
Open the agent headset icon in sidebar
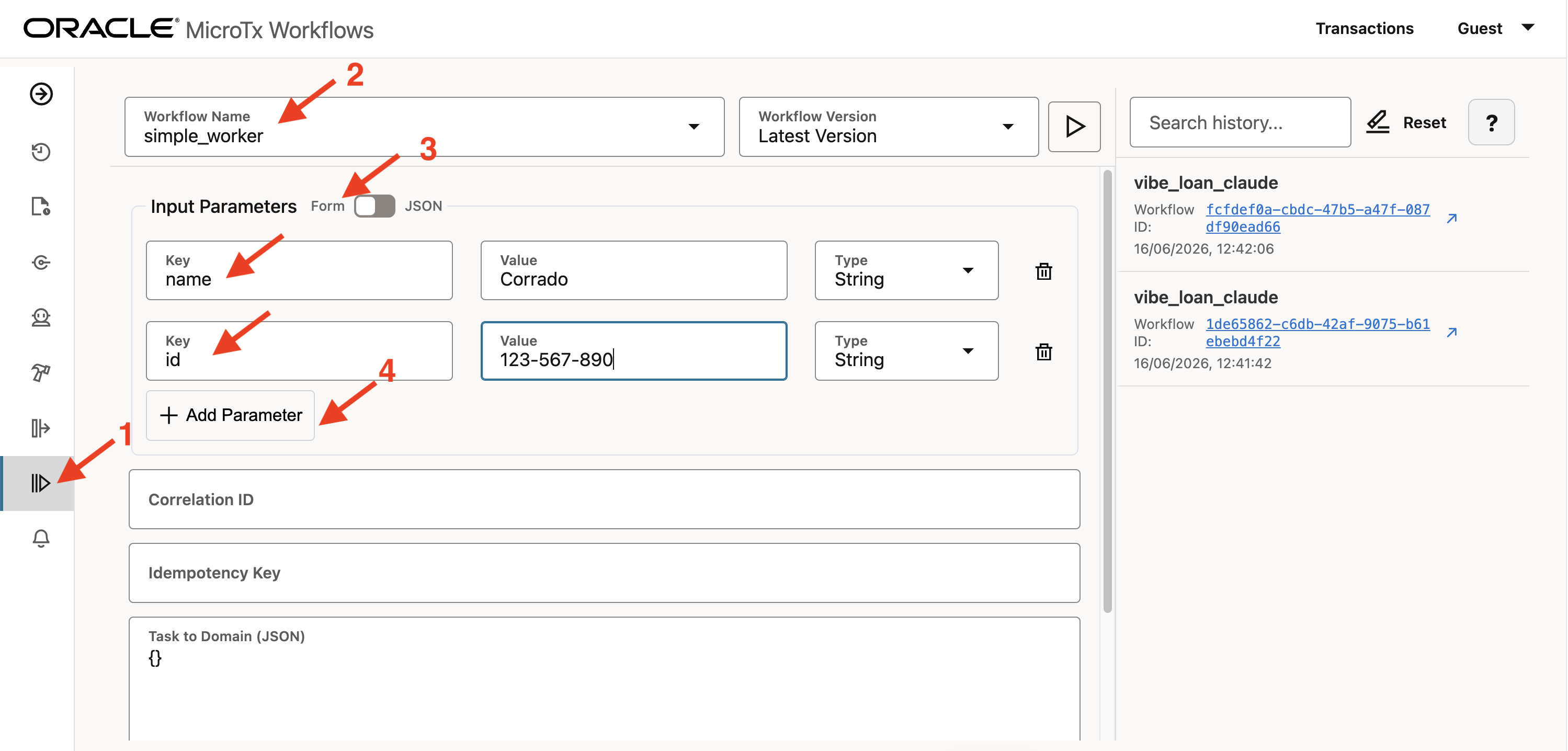click(41, 317)
